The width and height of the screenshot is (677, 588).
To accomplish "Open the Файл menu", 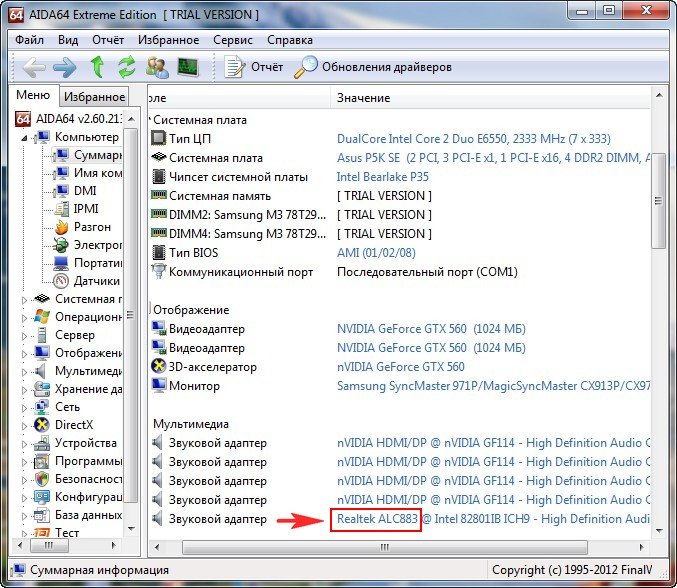I will coord(29,40).
